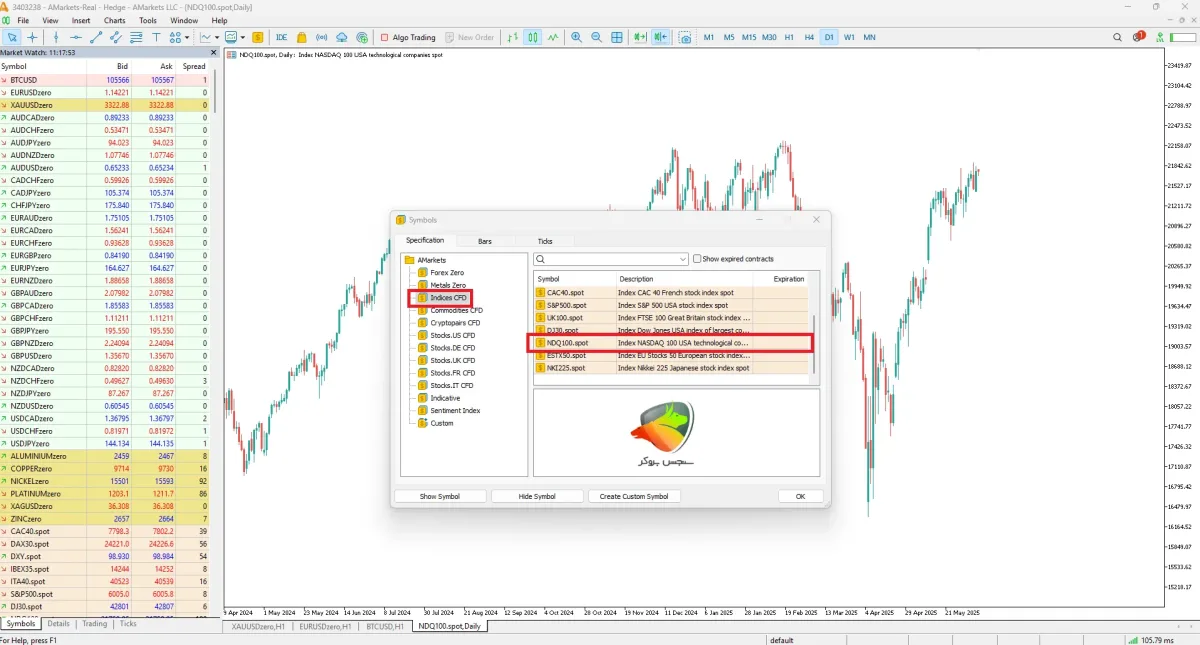The image size is (1200, 645).
Task: Choose the Fibonacci retracement tool
Action: point(137,37)
